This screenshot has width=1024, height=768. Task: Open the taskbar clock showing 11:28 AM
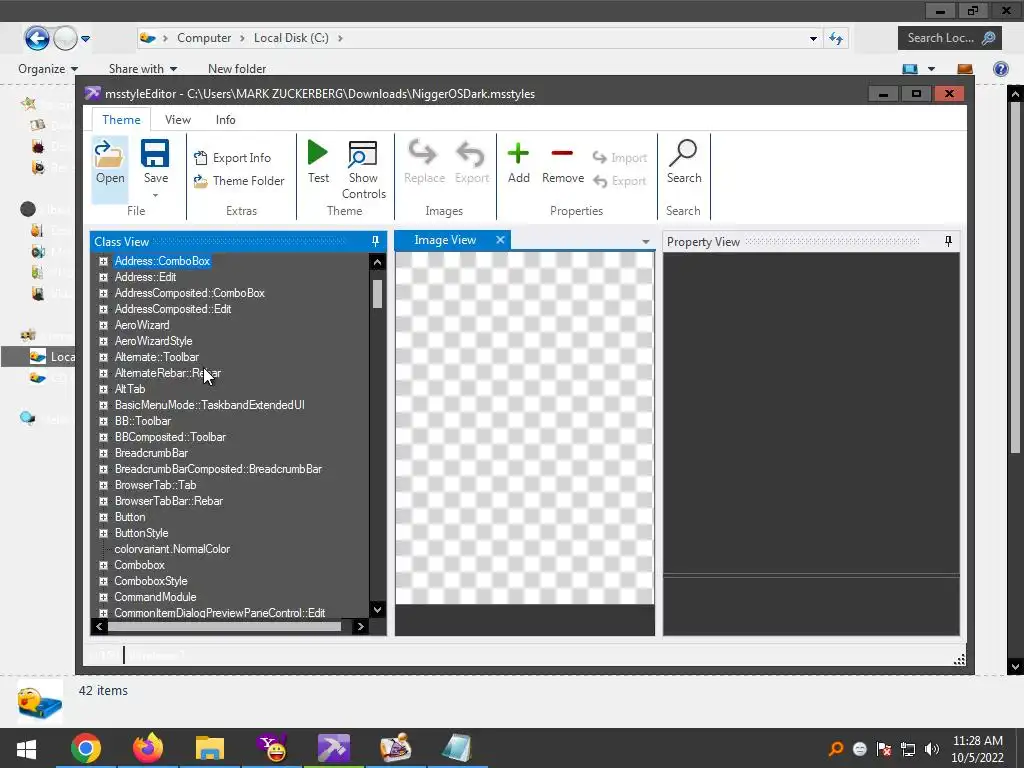[x=978, y=749]
